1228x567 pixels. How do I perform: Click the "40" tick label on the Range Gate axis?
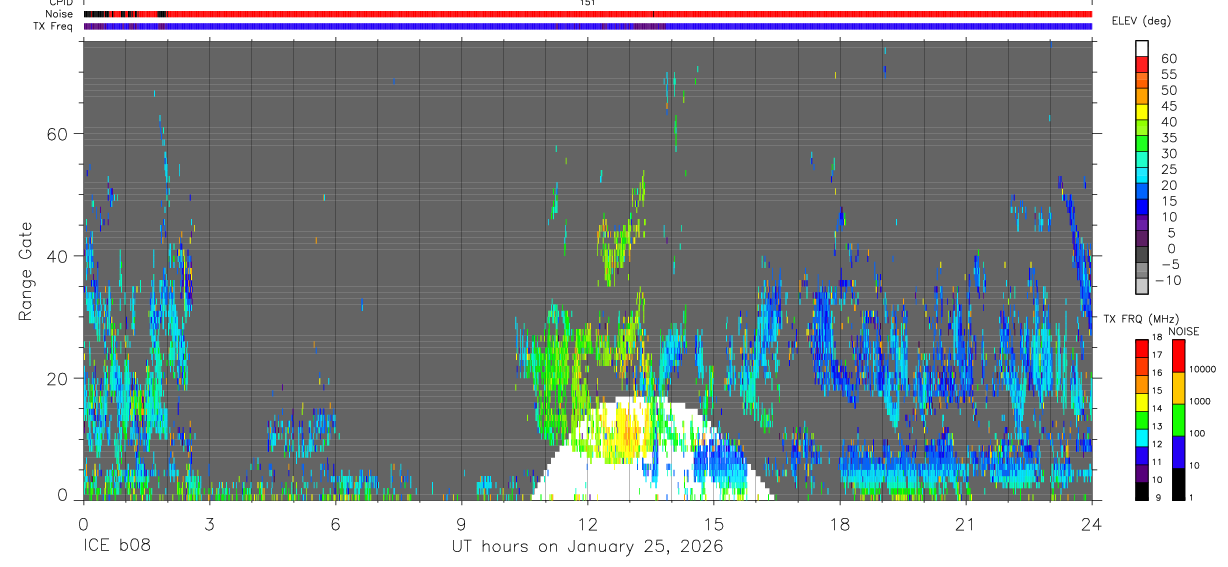(x=58, y=256)
